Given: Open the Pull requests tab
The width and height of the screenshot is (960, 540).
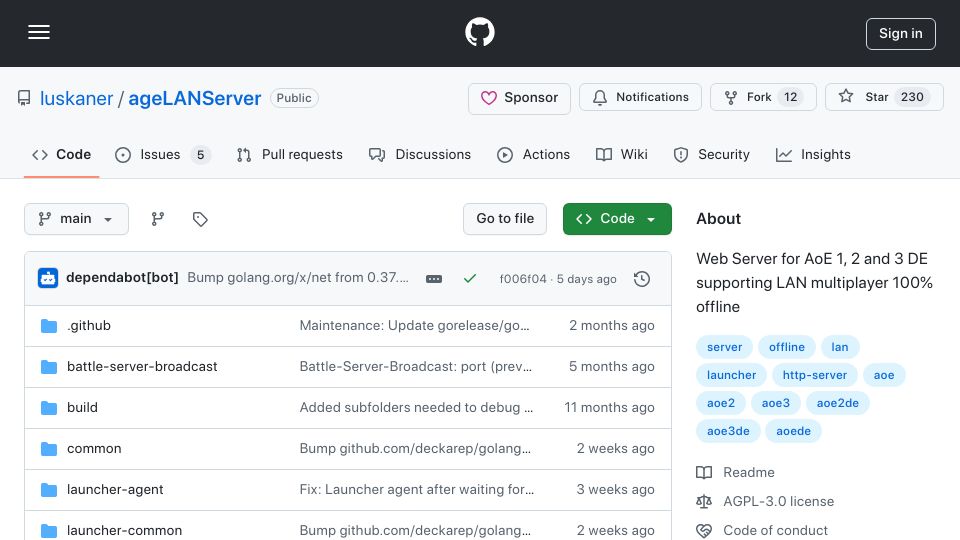Looking at the screenshot, I should [x=290, y=155].
